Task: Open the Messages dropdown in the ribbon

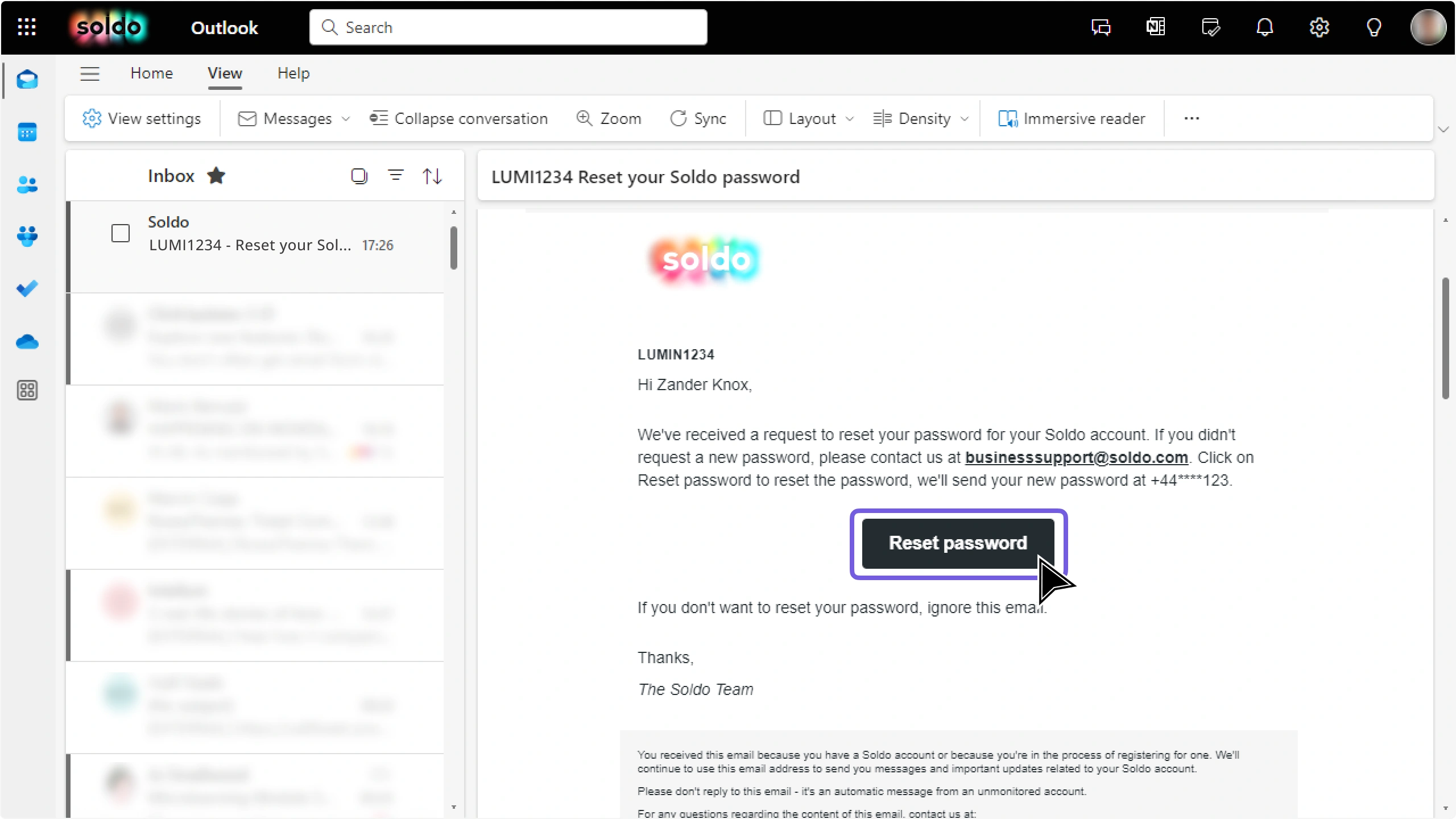Action: pos(345,119)
